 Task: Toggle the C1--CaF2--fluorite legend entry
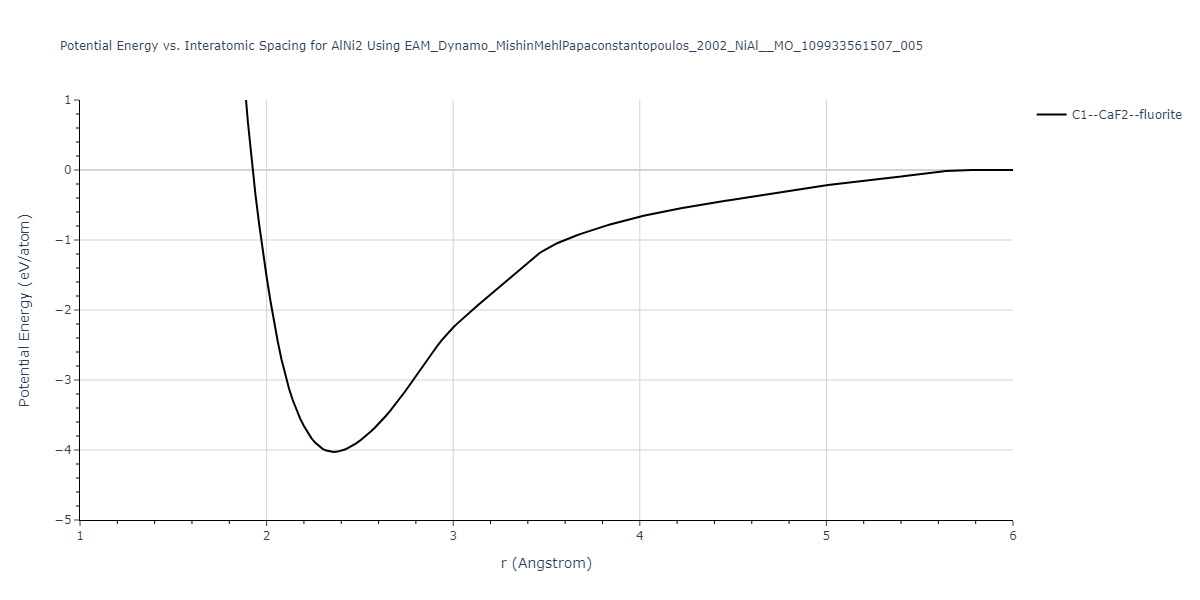(x=1109, y=115)
